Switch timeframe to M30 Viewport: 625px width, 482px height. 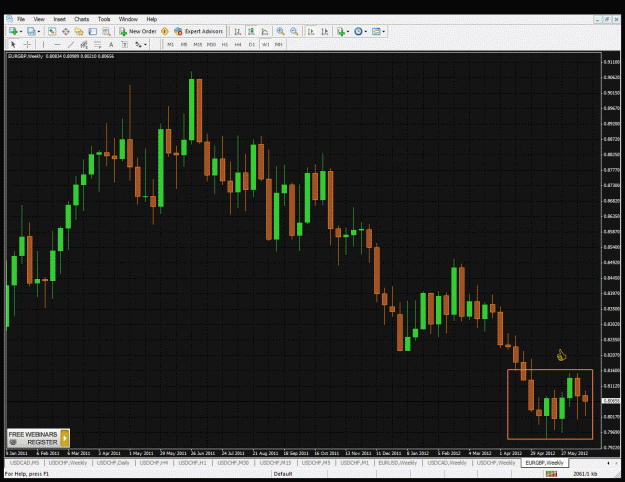pos(211,45)
